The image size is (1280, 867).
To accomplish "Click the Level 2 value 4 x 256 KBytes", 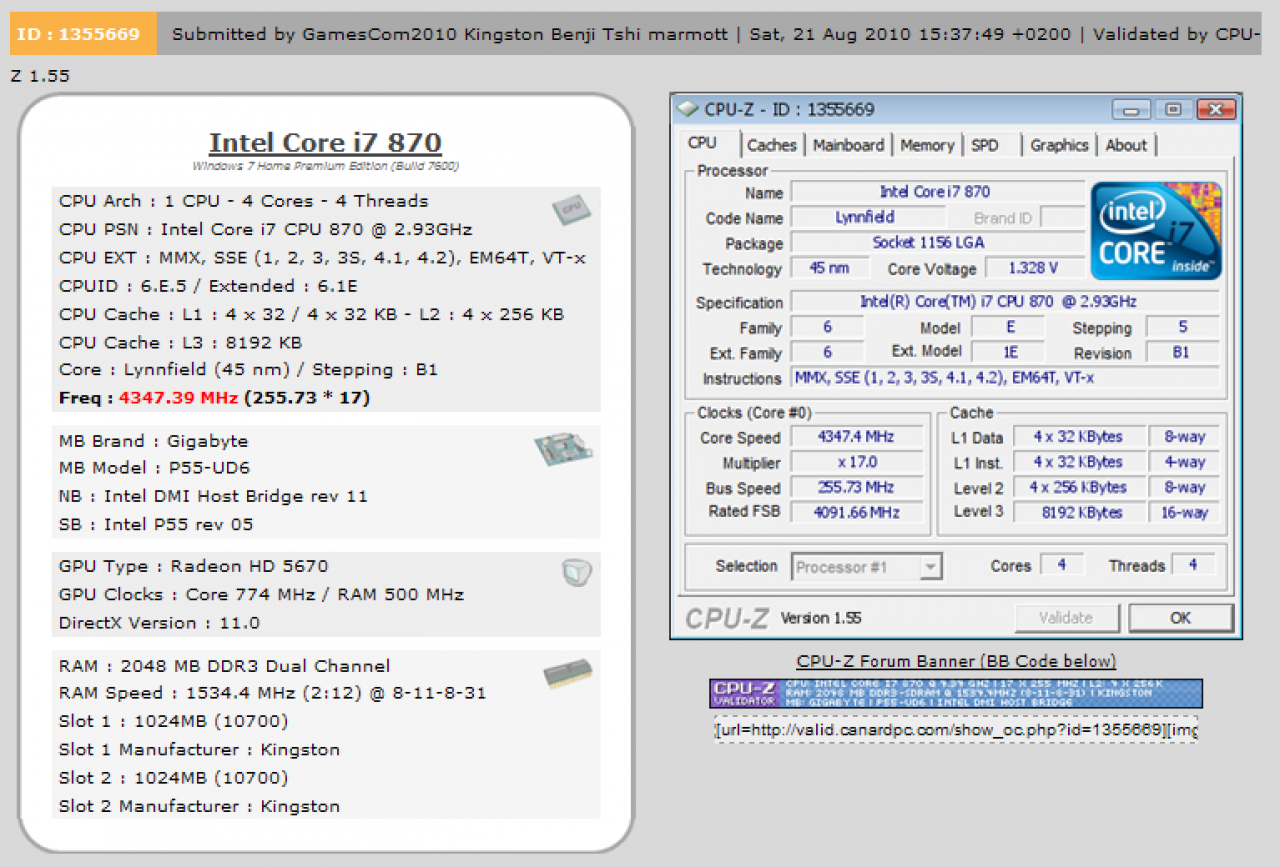I will (x=1078, y=488).
